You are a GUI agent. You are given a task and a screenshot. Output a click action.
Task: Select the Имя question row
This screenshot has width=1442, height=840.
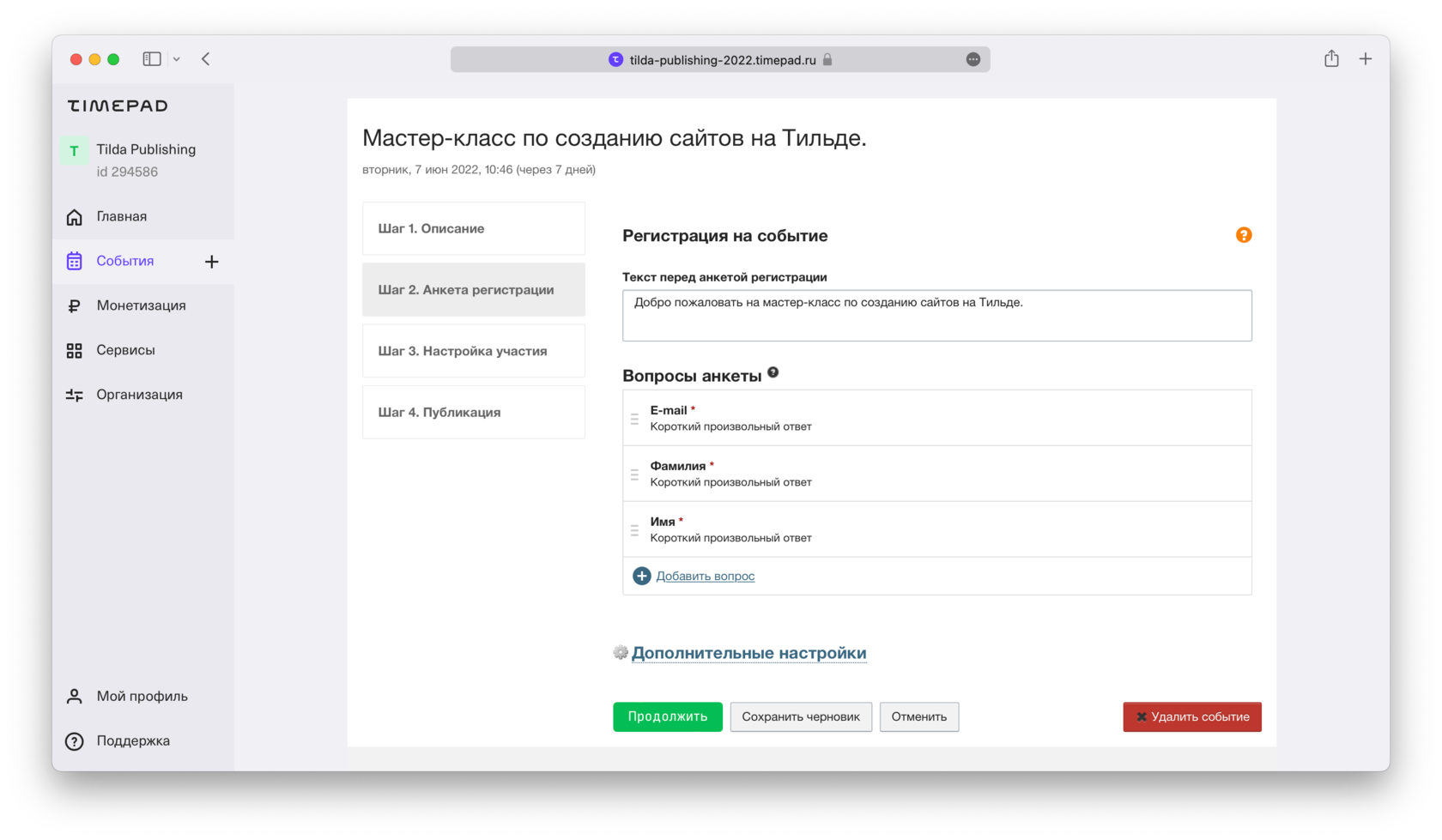937,529
